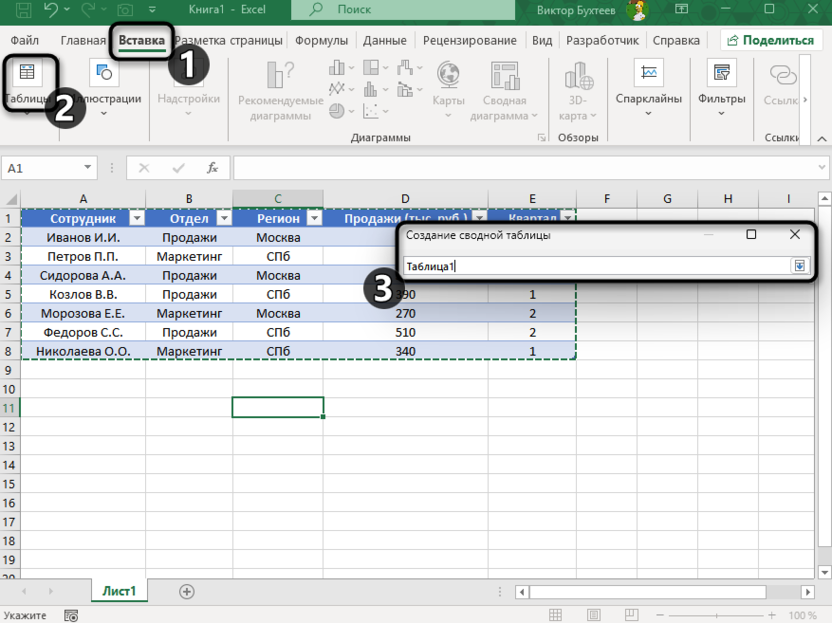Select the Лист1 sheet tab
This screenshot has width=832, height=623.
pos(119,592)
